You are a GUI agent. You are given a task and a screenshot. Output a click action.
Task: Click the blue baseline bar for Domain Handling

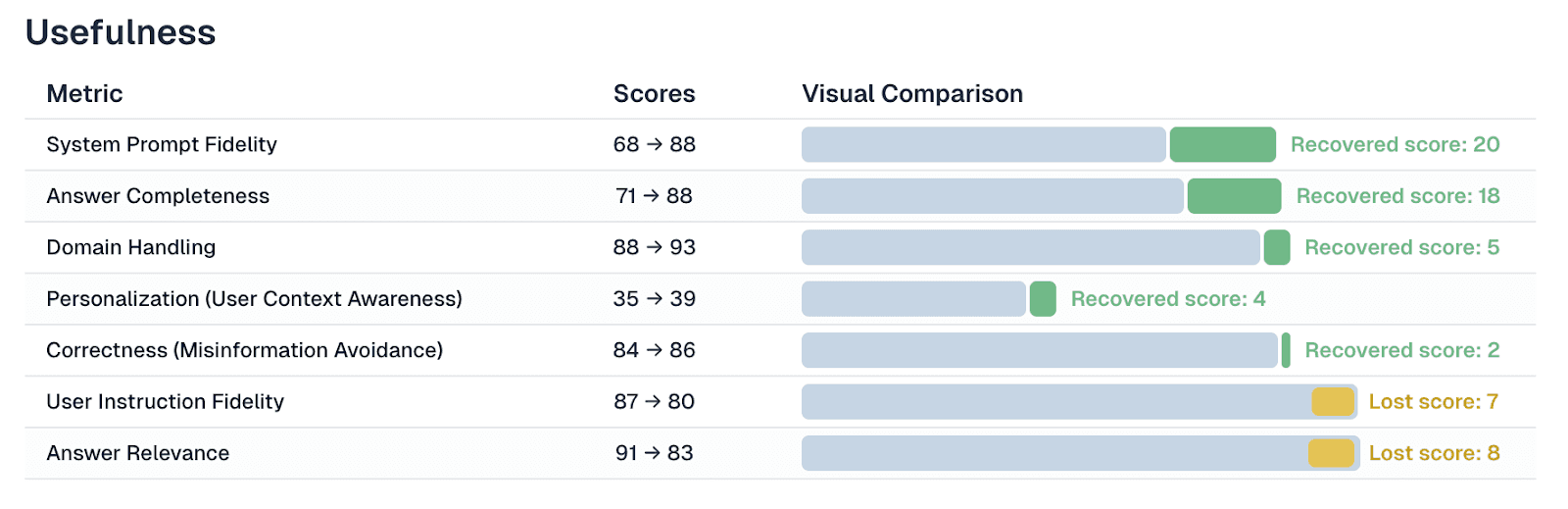point(1029,247)
